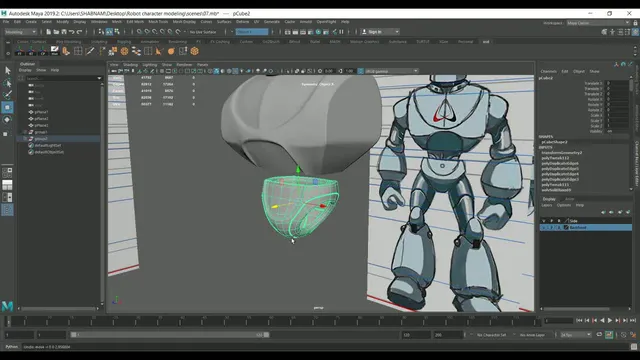
Task: Click the first orange sphere shelf icon
Action: click(124, 51)
